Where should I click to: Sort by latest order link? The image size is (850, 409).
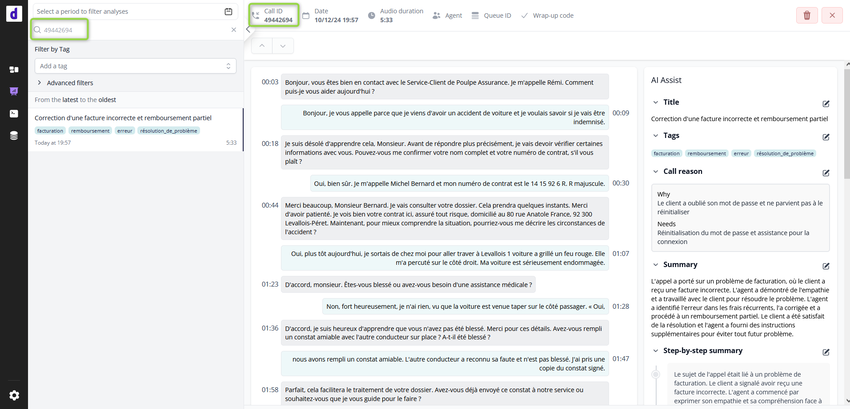pyautogui.click(x=71, y=100)
